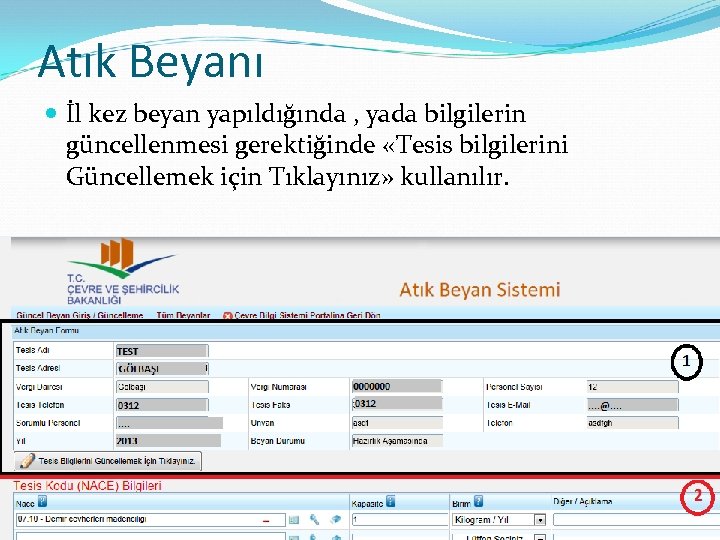Click the Atık Beyan Sistemi title

tap(480, 290)
